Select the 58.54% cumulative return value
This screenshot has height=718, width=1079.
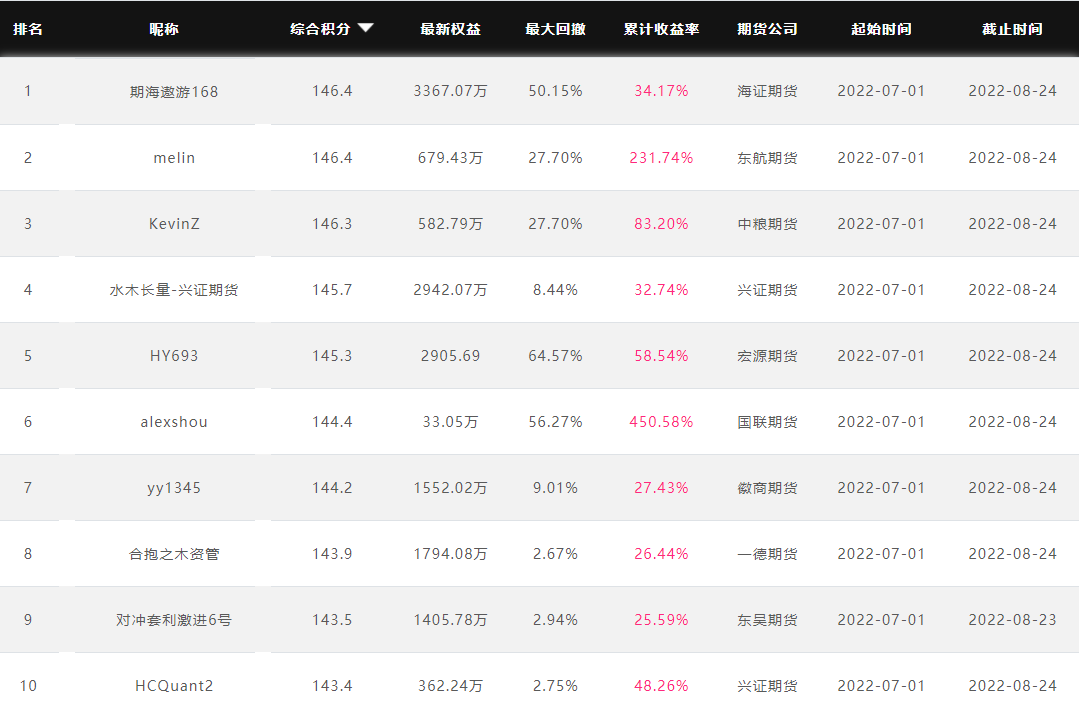click(x=661, y=356)
